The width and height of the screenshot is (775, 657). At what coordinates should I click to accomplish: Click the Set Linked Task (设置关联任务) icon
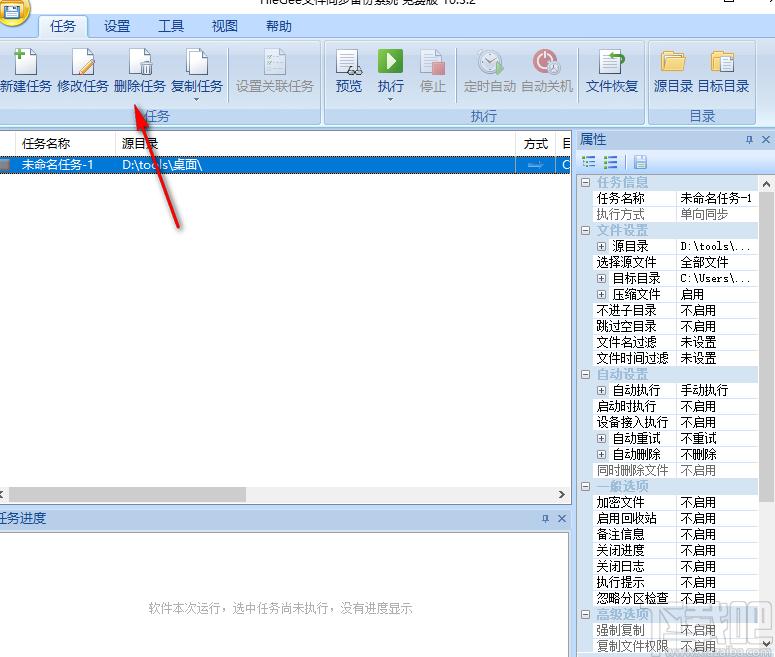point(274,61)
